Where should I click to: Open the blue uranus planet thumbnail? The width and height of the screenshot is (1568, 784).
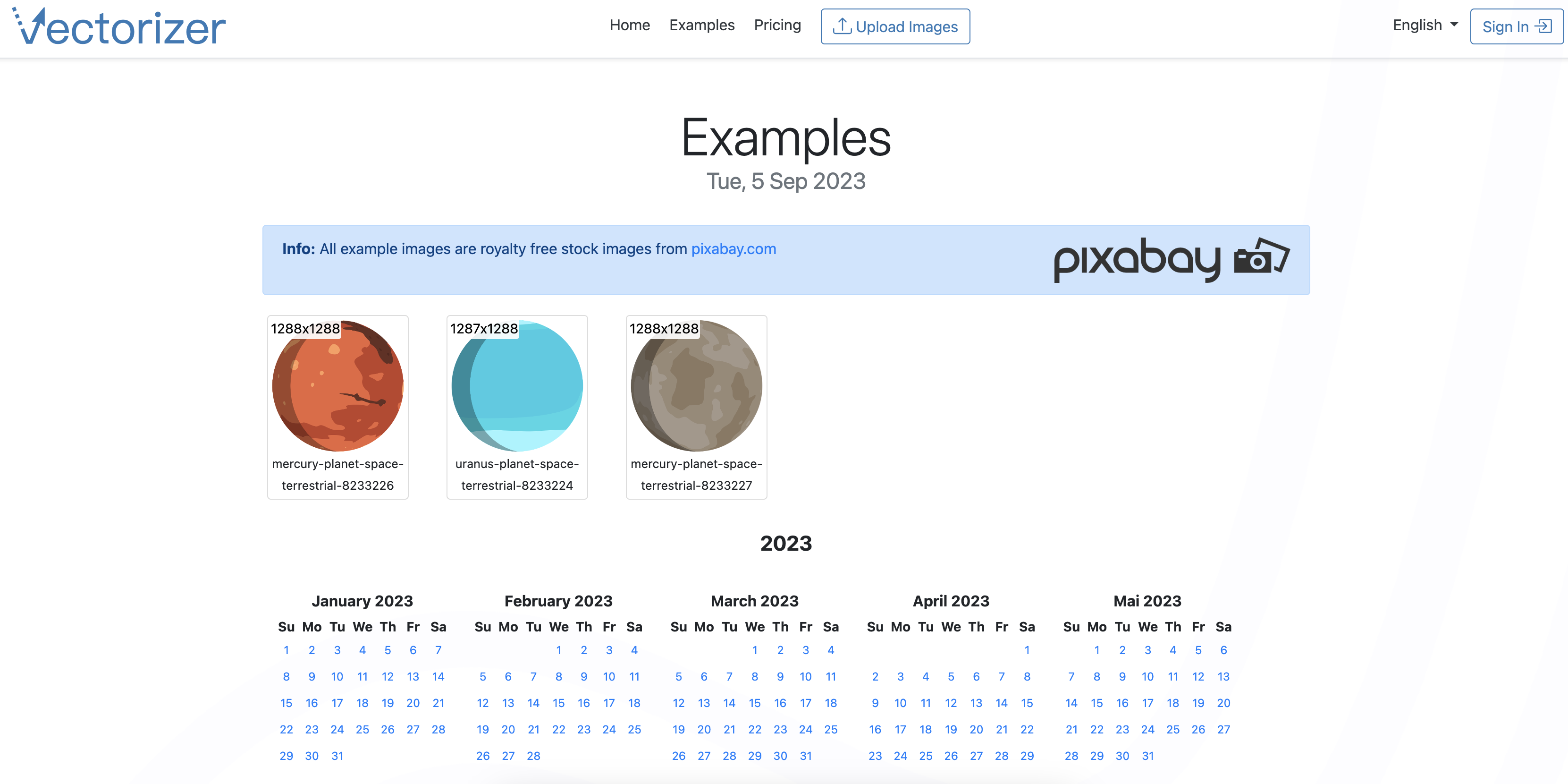tap(517, 385)
